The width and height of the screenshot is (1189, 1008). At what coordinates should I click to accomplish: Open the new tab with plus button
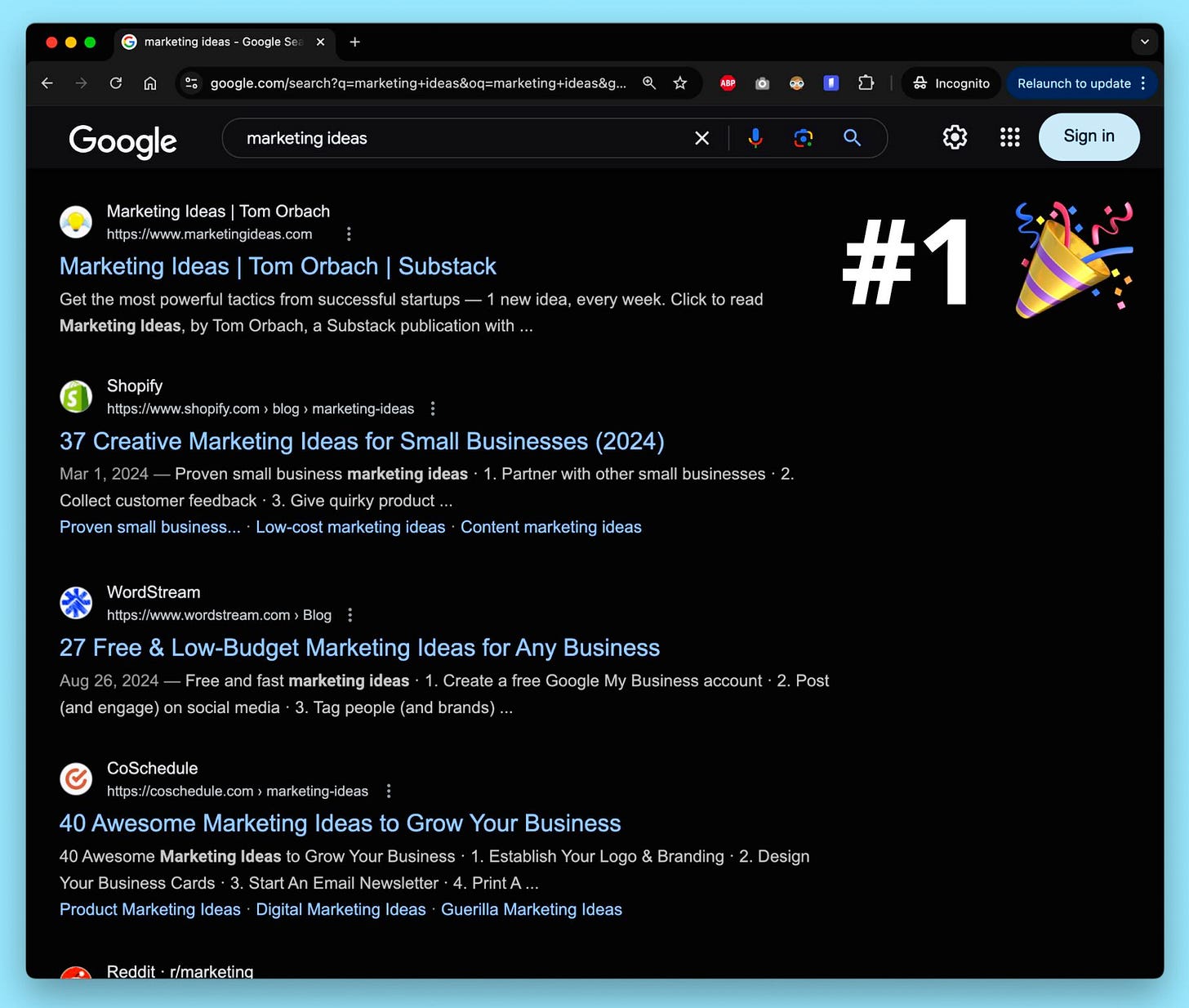tap(354, 42)
